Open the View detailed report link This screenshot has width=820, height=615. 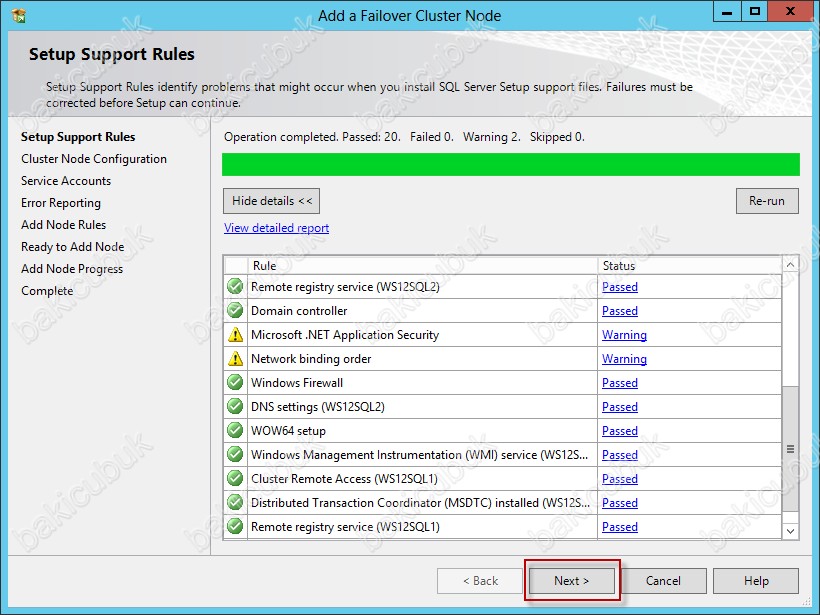pyautogui.click(x=276, y=228)
